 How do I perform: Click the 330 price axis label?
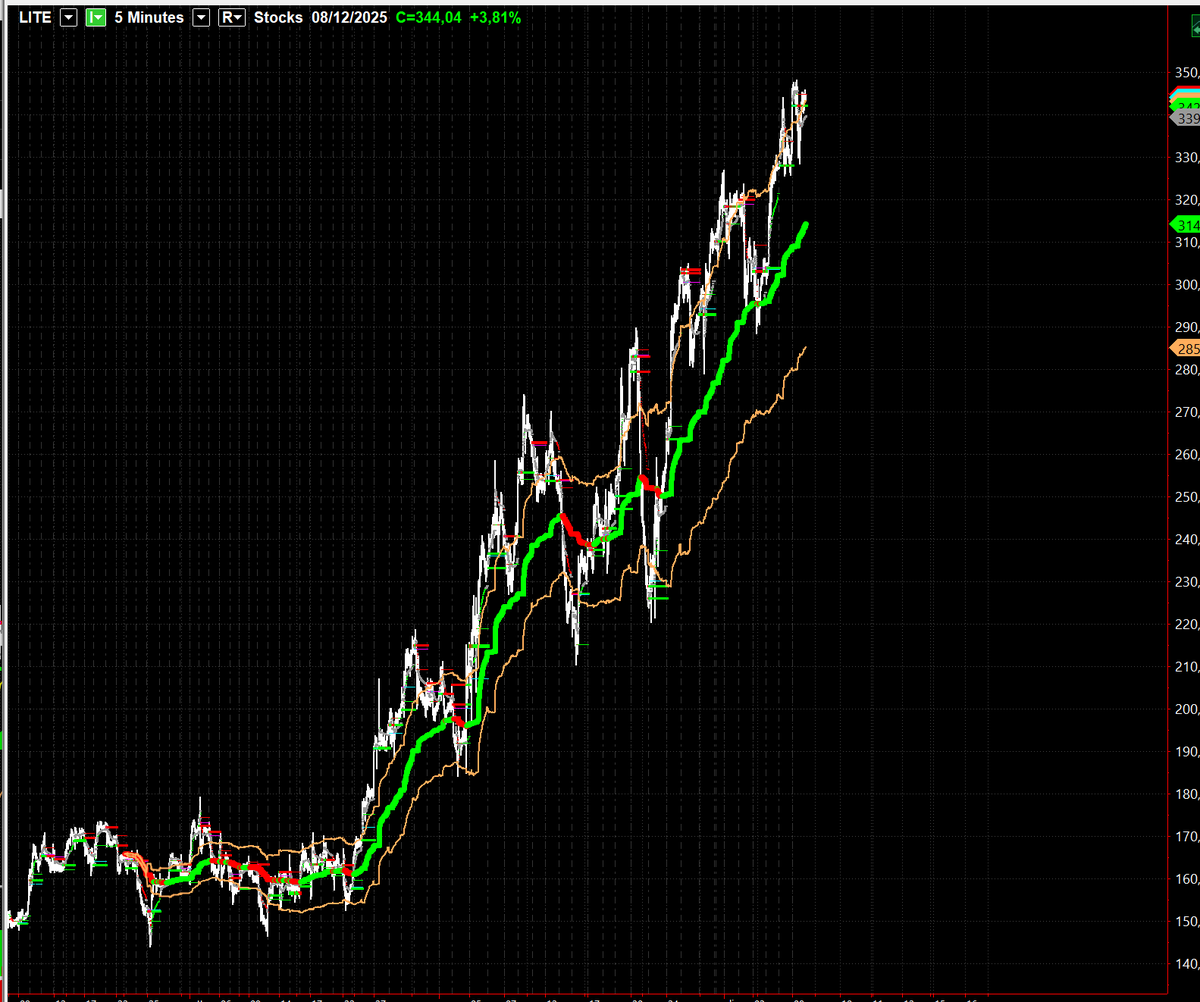[1187, 158]
